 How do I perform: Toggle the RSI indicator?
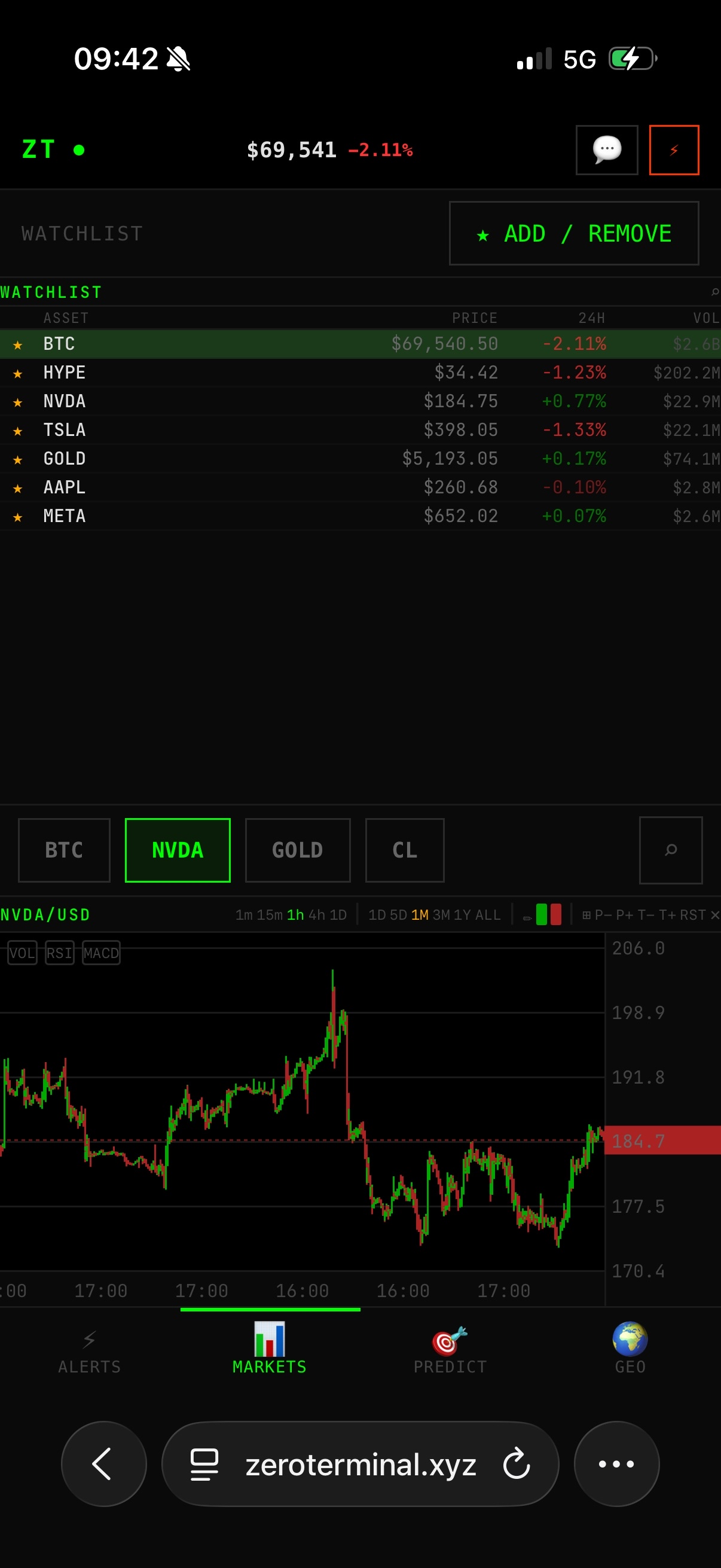click(x=60, y=953)
